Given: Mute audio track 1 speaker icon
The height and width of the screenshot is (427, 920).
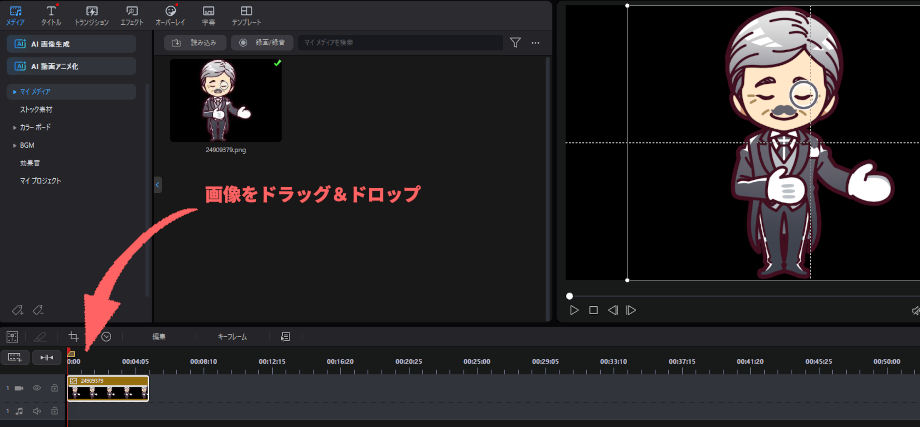Looking at the screenshot, I should coord(37,411).
